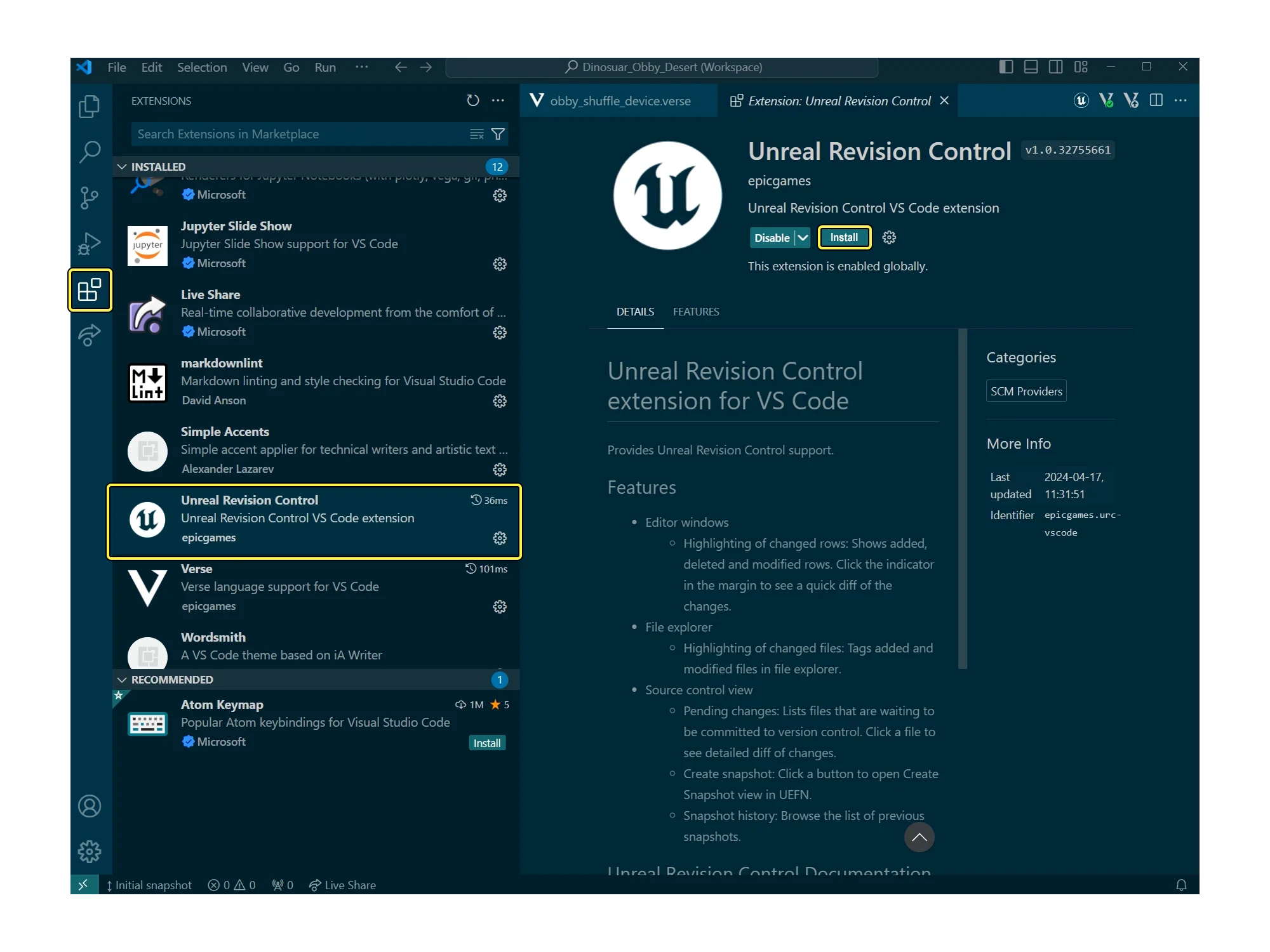Clear extensions search results icon
The image size is (1270, 952).
coord(477,134)
